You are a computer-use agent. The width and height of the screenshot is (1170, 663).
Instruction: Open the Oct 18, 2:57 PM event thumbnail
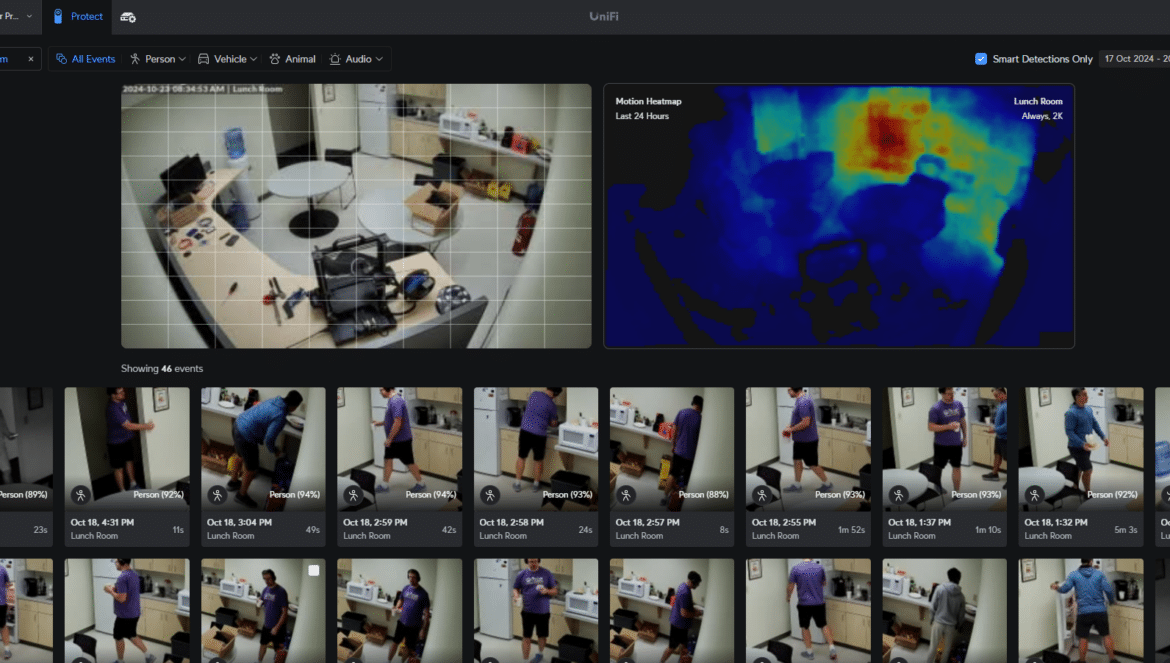(672, 449)
